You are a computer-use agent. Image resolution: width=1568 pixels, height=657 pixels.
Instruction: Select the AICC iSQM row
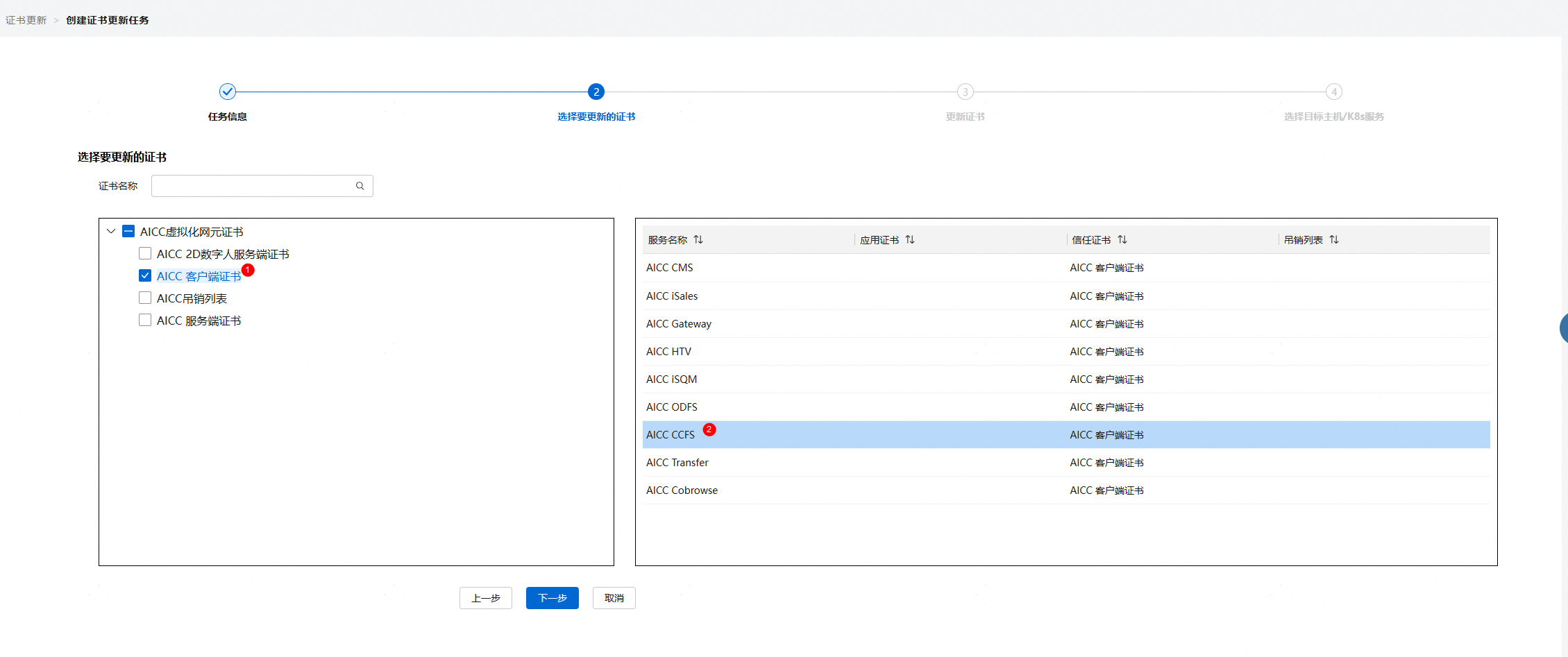click(x=1066, y=379)
